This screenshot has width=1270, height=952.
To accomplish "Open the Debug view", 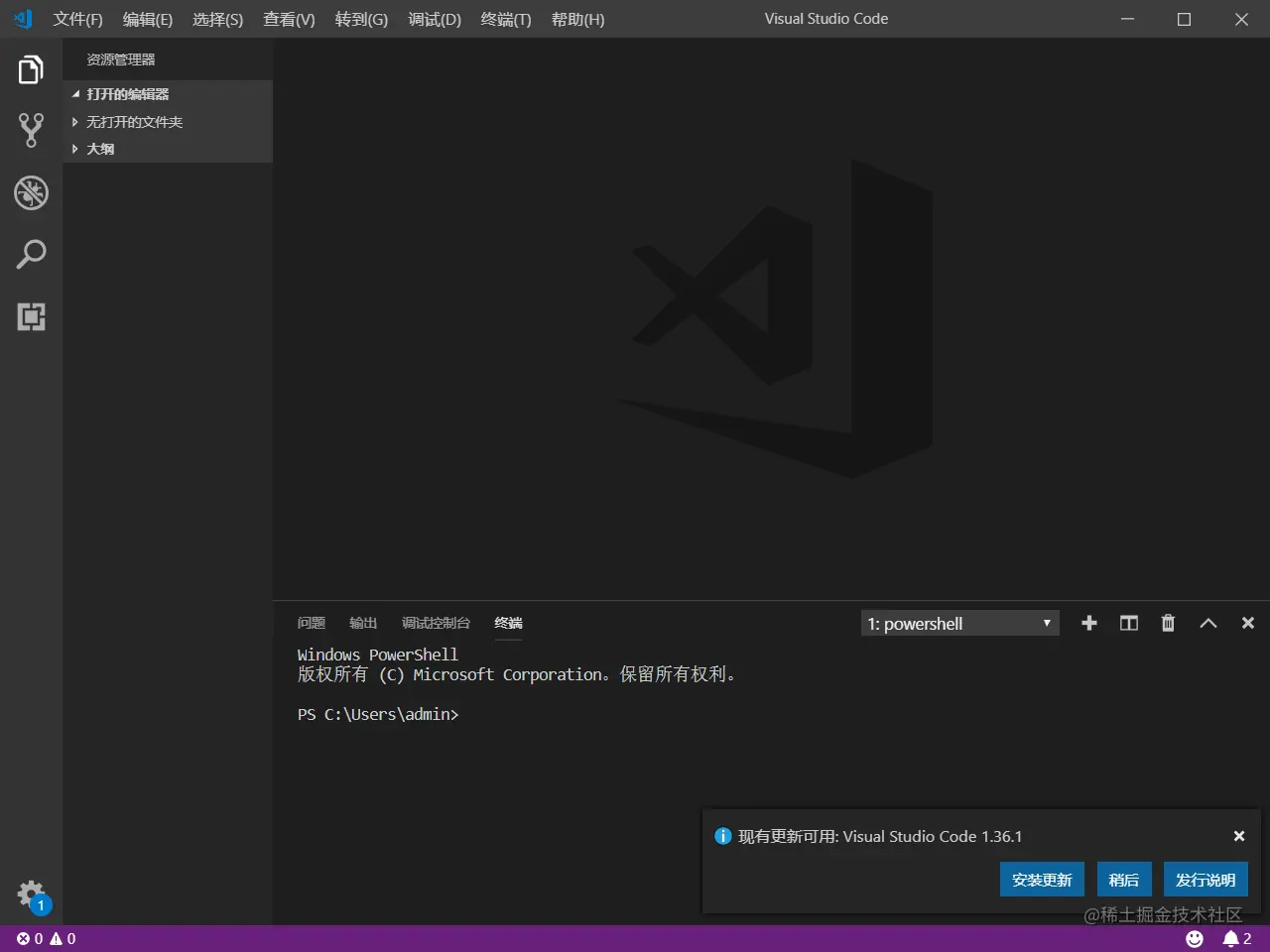I will 31,192.
